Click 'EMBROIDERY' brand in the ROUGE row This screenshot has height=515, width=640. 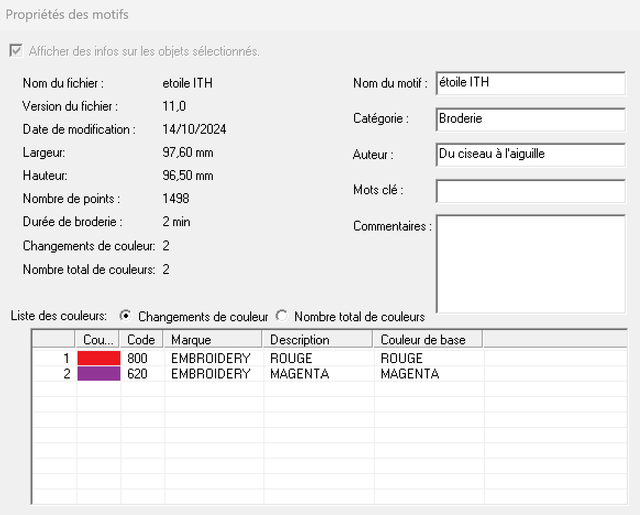pos(211,358)
